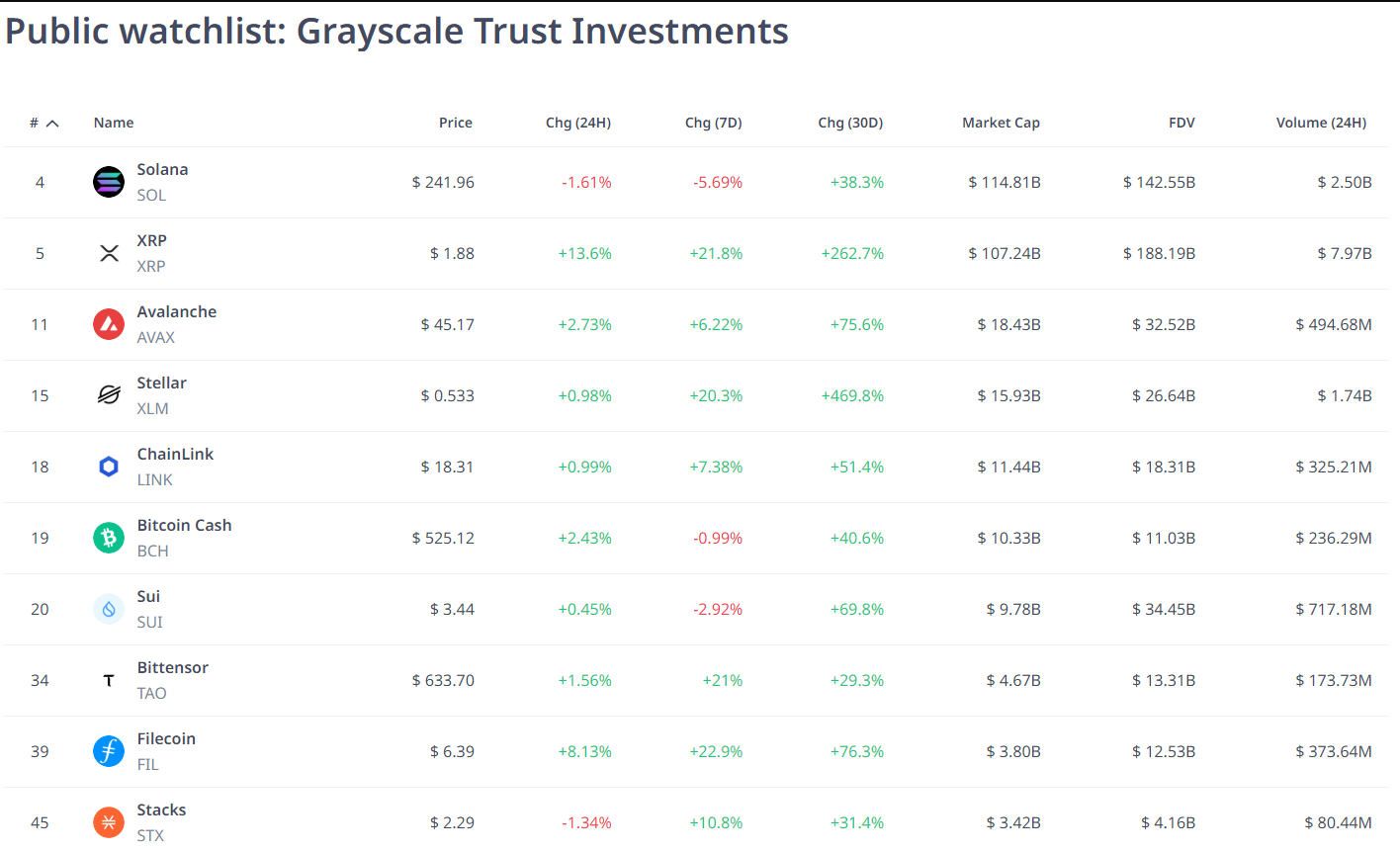Image resolution: width=1400 pixels, height=852 pixels.
Task: Sort the table by Price
Action: [x=456, y=123]
